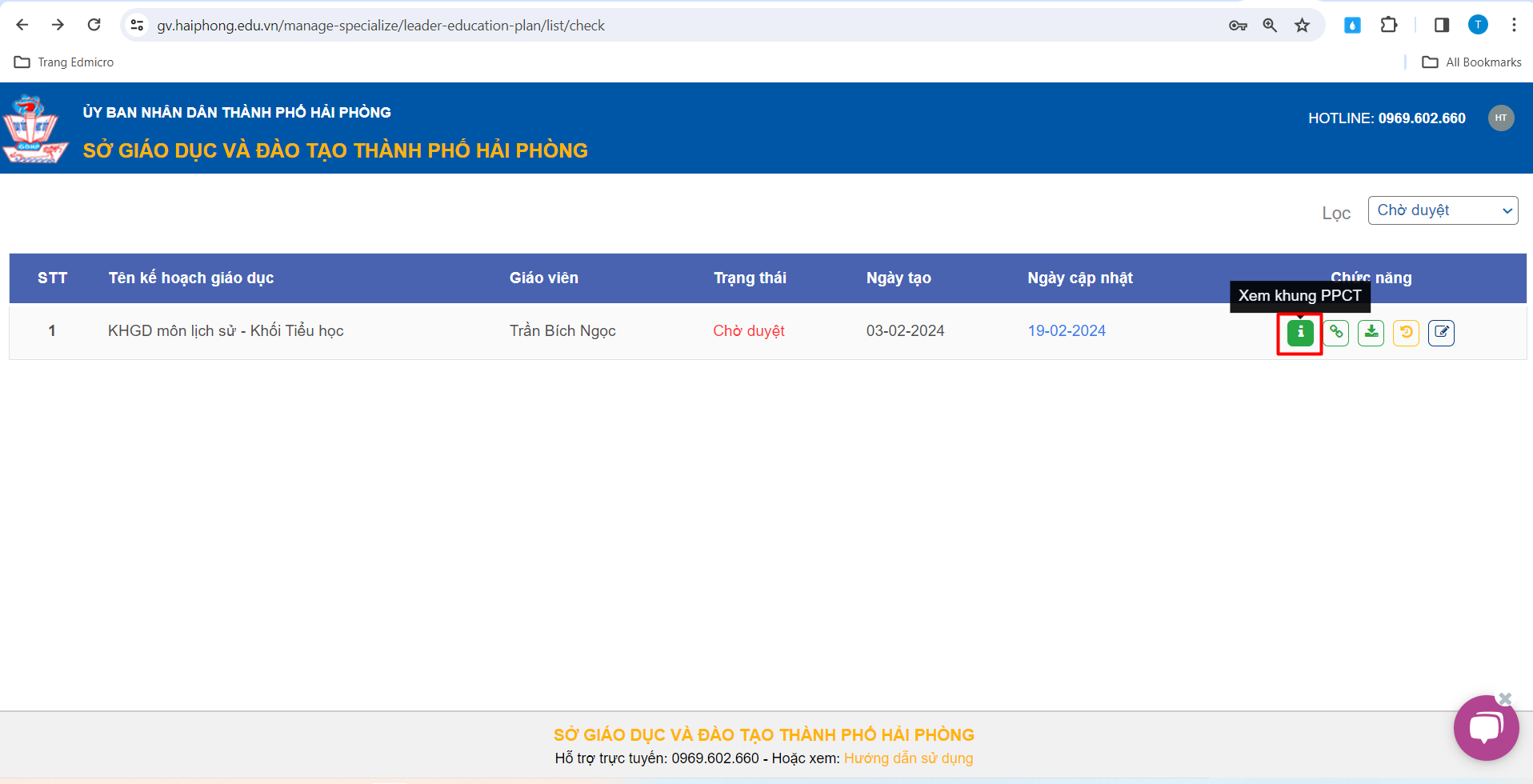Open the purple chat support bubble
Viewport: 1533px width, 784px height.
(x=1485, y=729)
